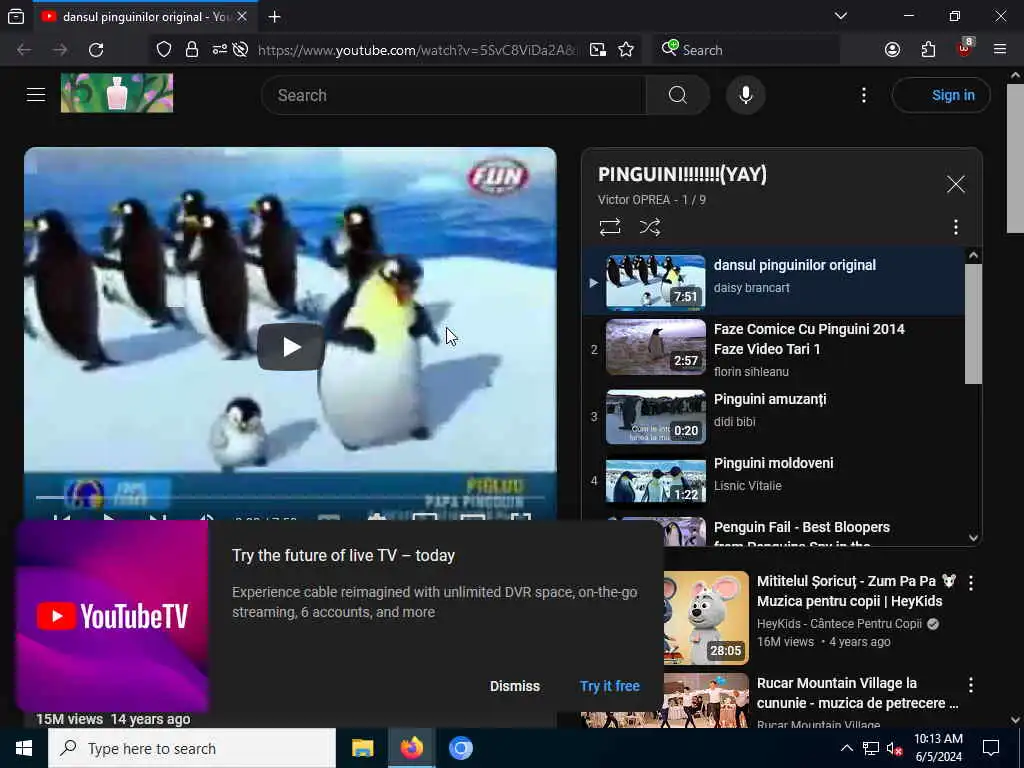Open File Explorer from taskbar
The width and height of the screenshot is (1024, 768).
362,748
